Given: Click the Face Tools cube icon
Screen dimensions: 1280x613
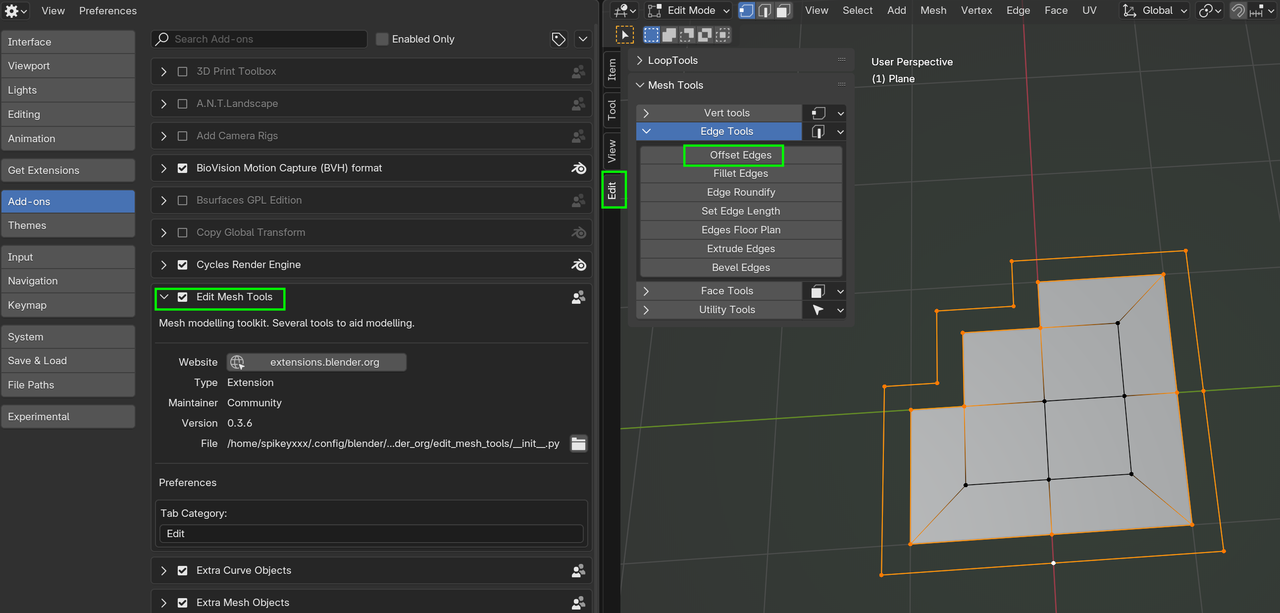Looking at the screenshot, I should (818, 291).
